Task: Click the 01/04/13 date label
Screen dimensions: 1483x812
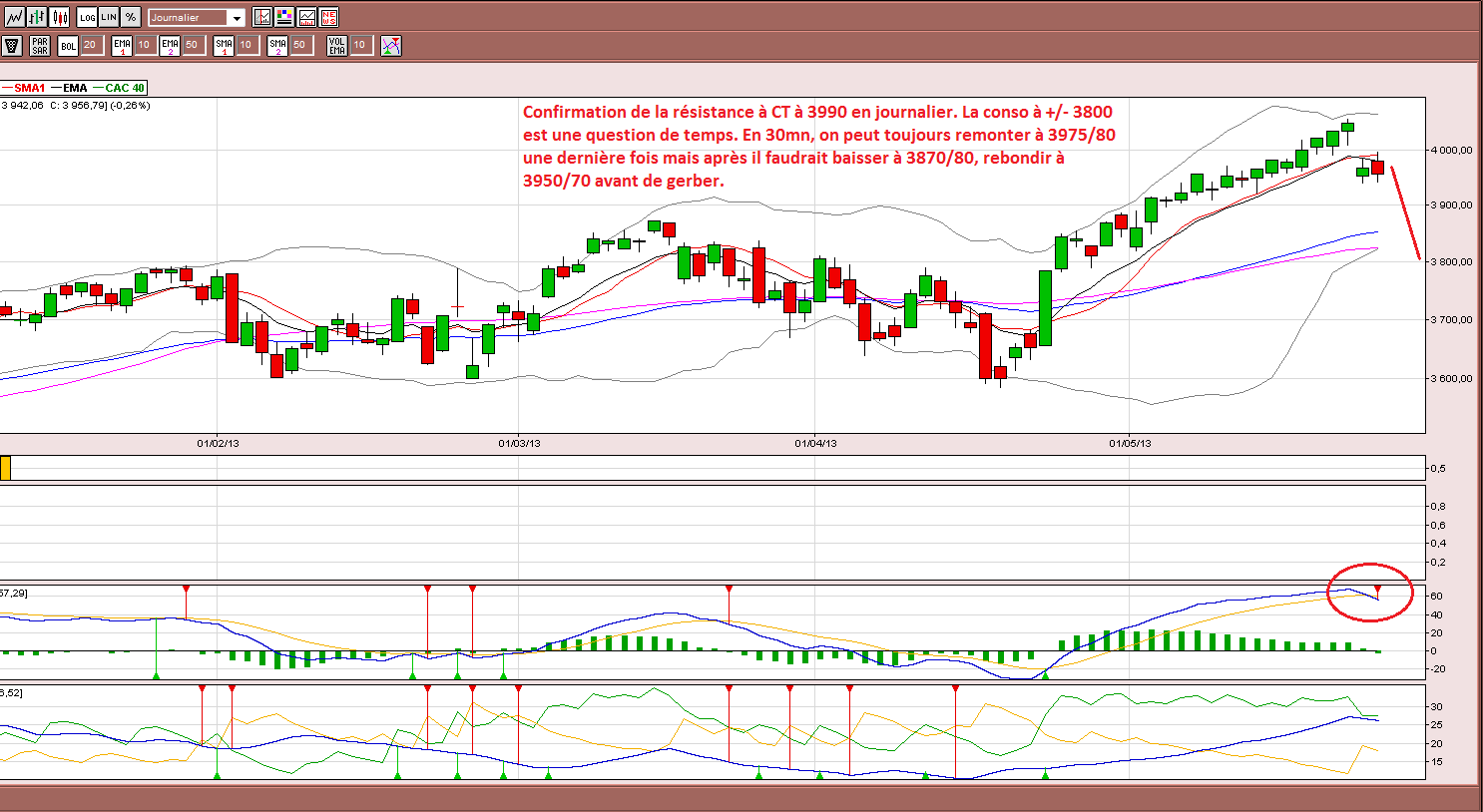Action: [x=815, y=443]
